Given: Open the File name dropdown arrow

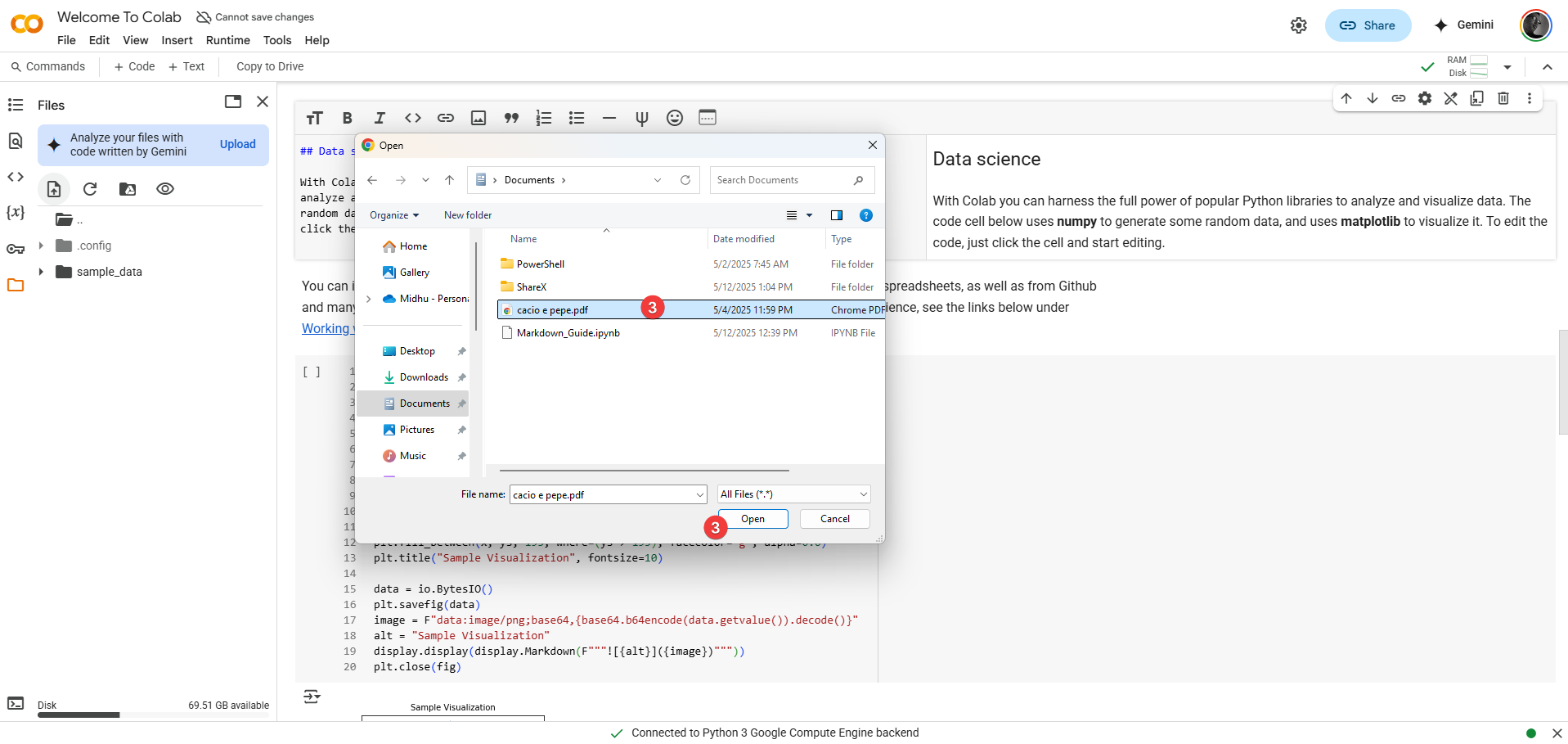Looking at the screenshot, I should pos(700,494).
